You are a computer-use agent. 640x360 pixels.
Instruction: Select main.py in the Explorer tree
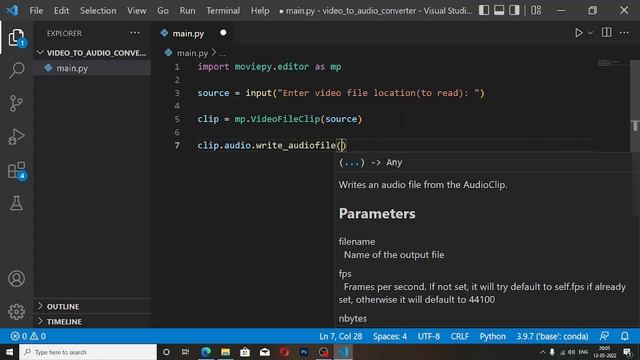(x=92, y=68)
